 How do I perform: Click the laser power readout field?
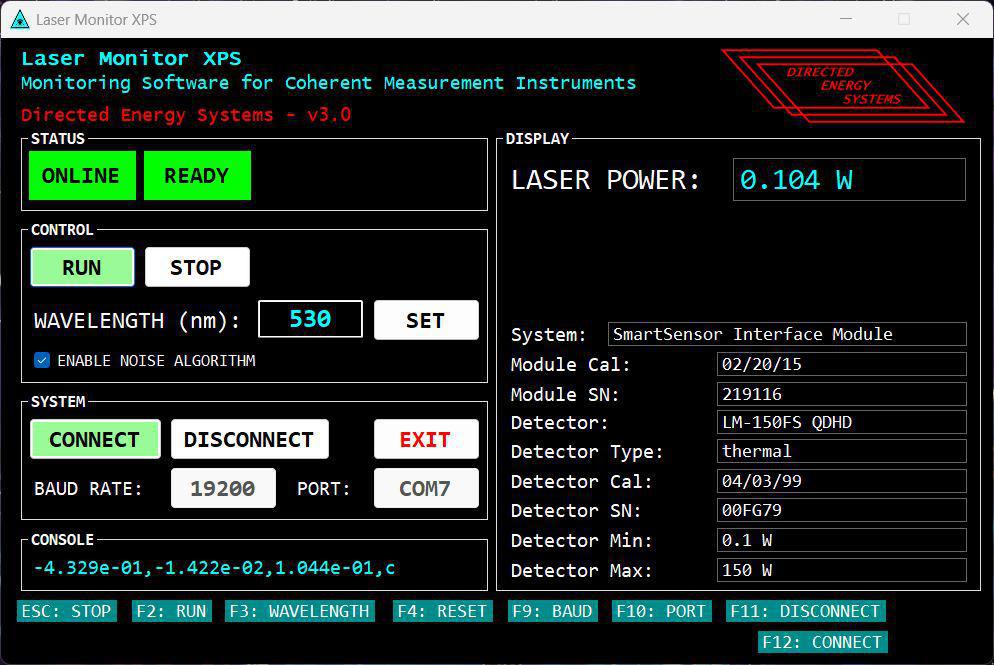(x=848, y=180)
